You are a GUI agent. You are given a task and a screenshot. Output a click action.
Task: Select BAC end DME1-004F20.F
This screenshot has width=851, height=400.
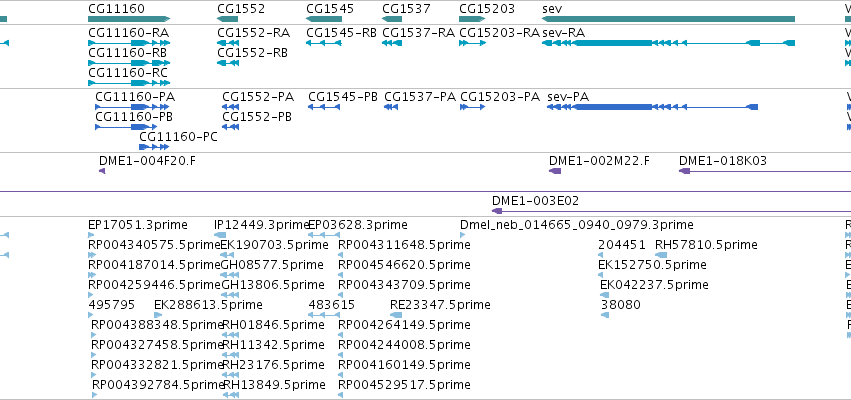tap(102, 171)
